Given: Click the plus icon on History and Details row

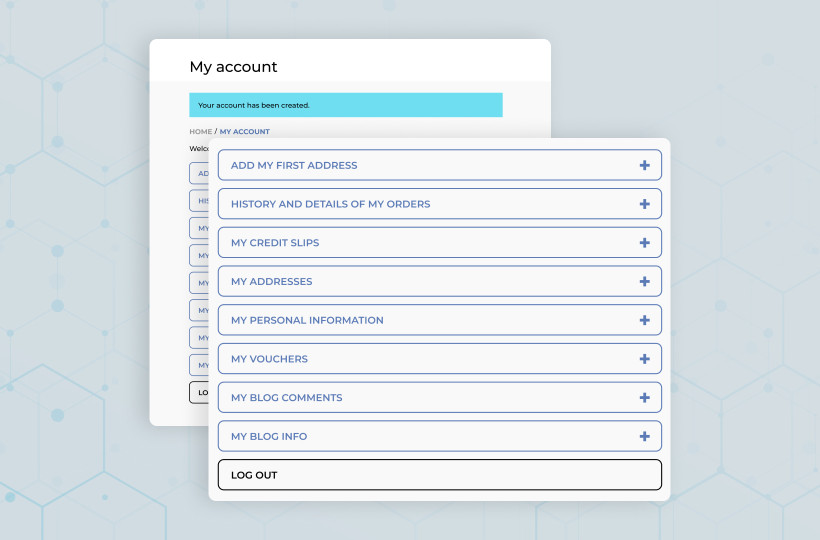Looking at the screenshot, I should [x=644, y=204].
